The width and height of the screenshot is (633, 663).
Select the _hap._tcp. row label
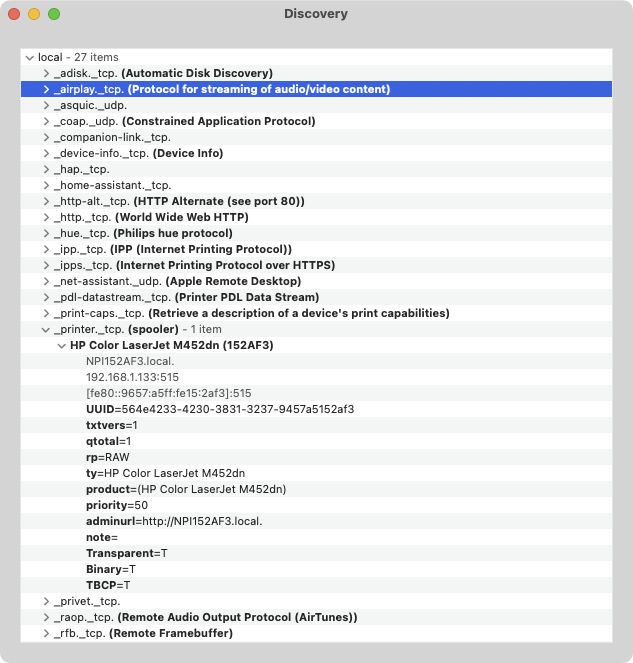[82, 169]
